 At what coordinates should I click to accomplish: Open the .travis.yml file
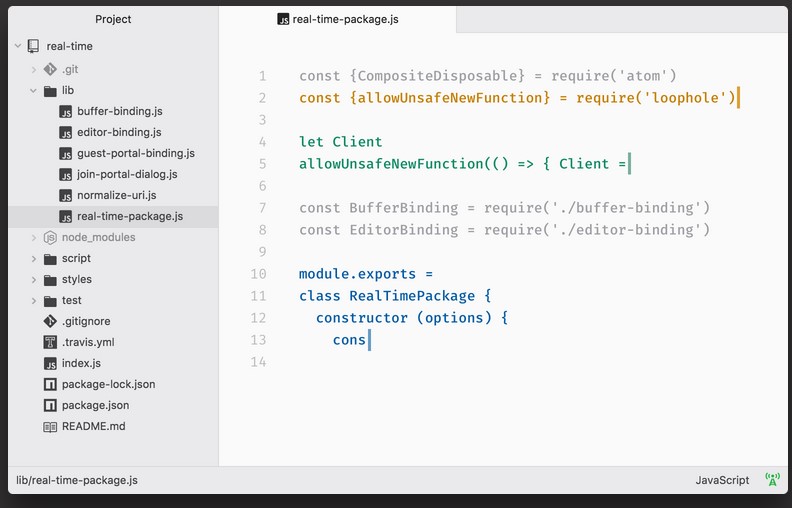(88, 342)
